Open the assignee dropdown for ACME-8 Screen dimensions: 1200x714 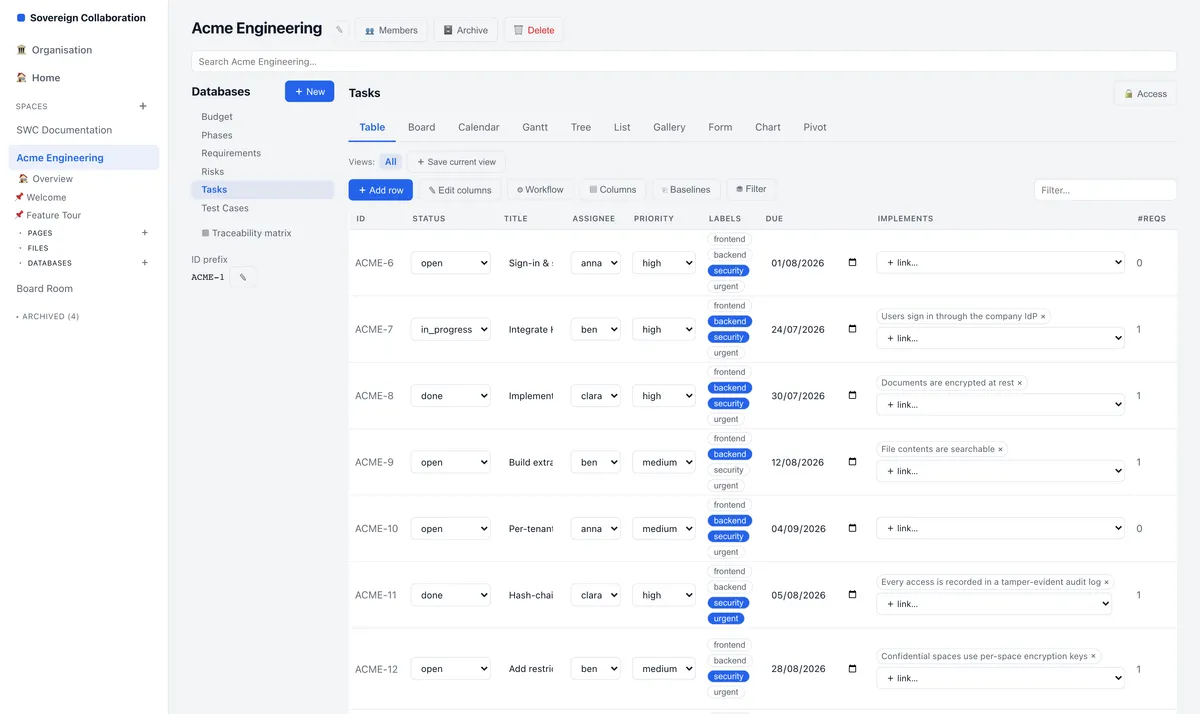click(x=596, y=396)
